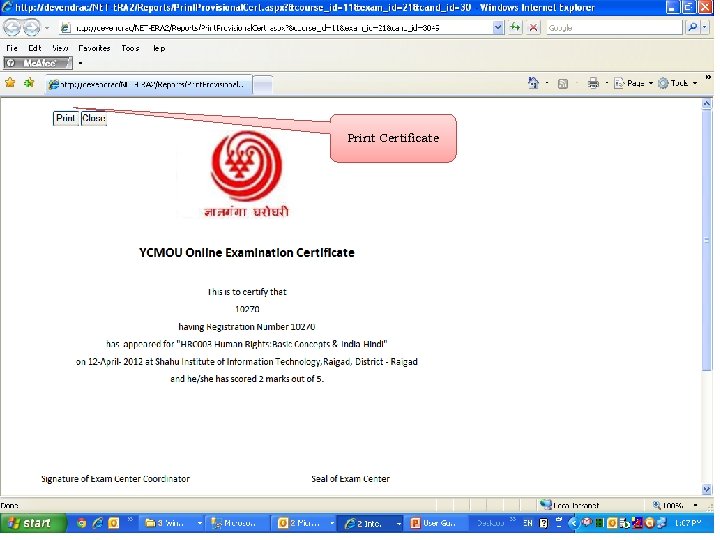
Task: Open a new blank tab
Action: (263, 85)
